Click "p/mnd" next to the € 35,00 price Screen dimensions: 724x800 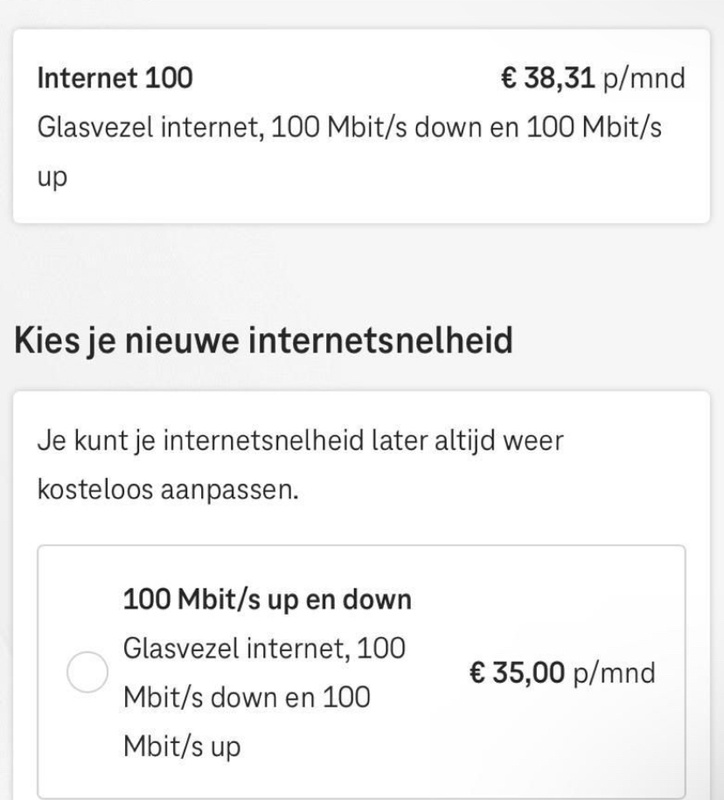(x=613, y=673)
